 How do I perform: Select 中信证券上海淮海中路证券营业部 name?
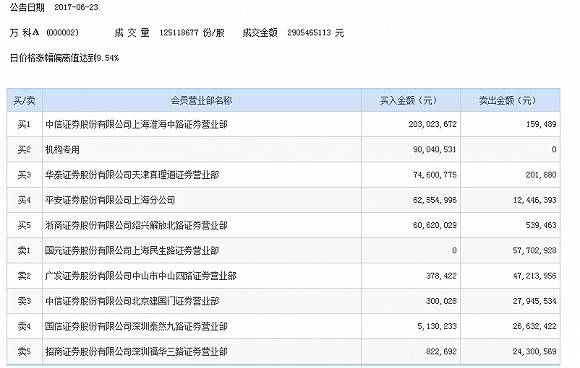click(x=136, y=125)
